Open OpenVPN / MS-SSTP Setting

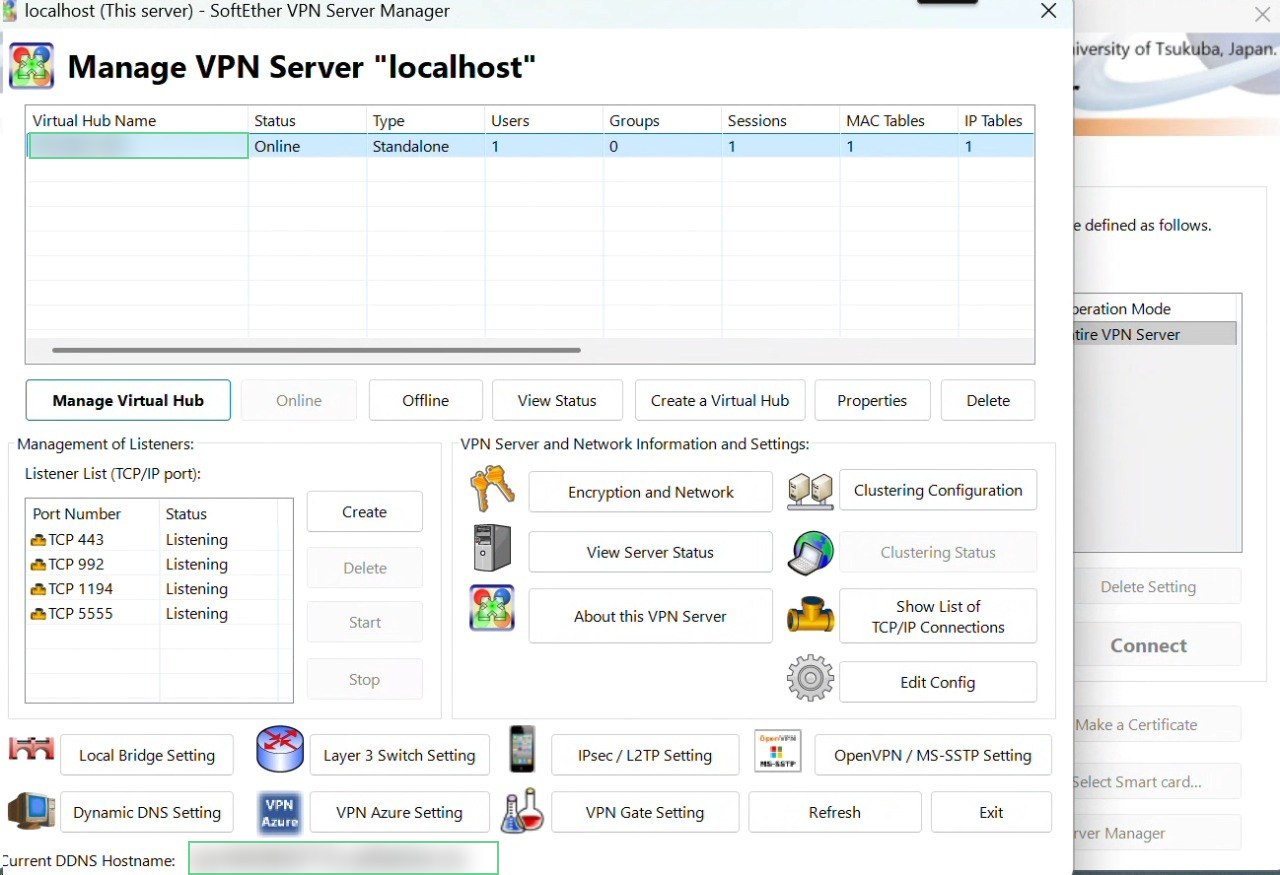[x=933, y=755]
